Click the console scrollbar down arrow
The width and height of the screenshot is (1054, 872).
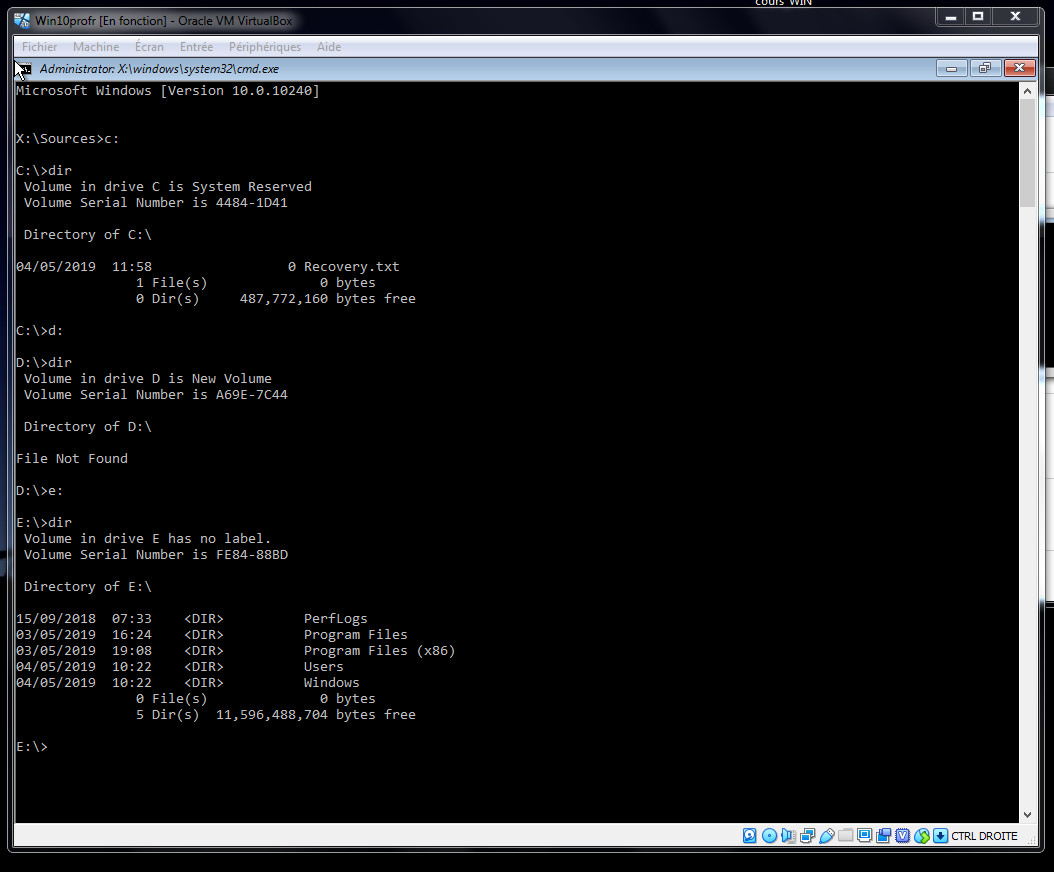coord(1027,814)
